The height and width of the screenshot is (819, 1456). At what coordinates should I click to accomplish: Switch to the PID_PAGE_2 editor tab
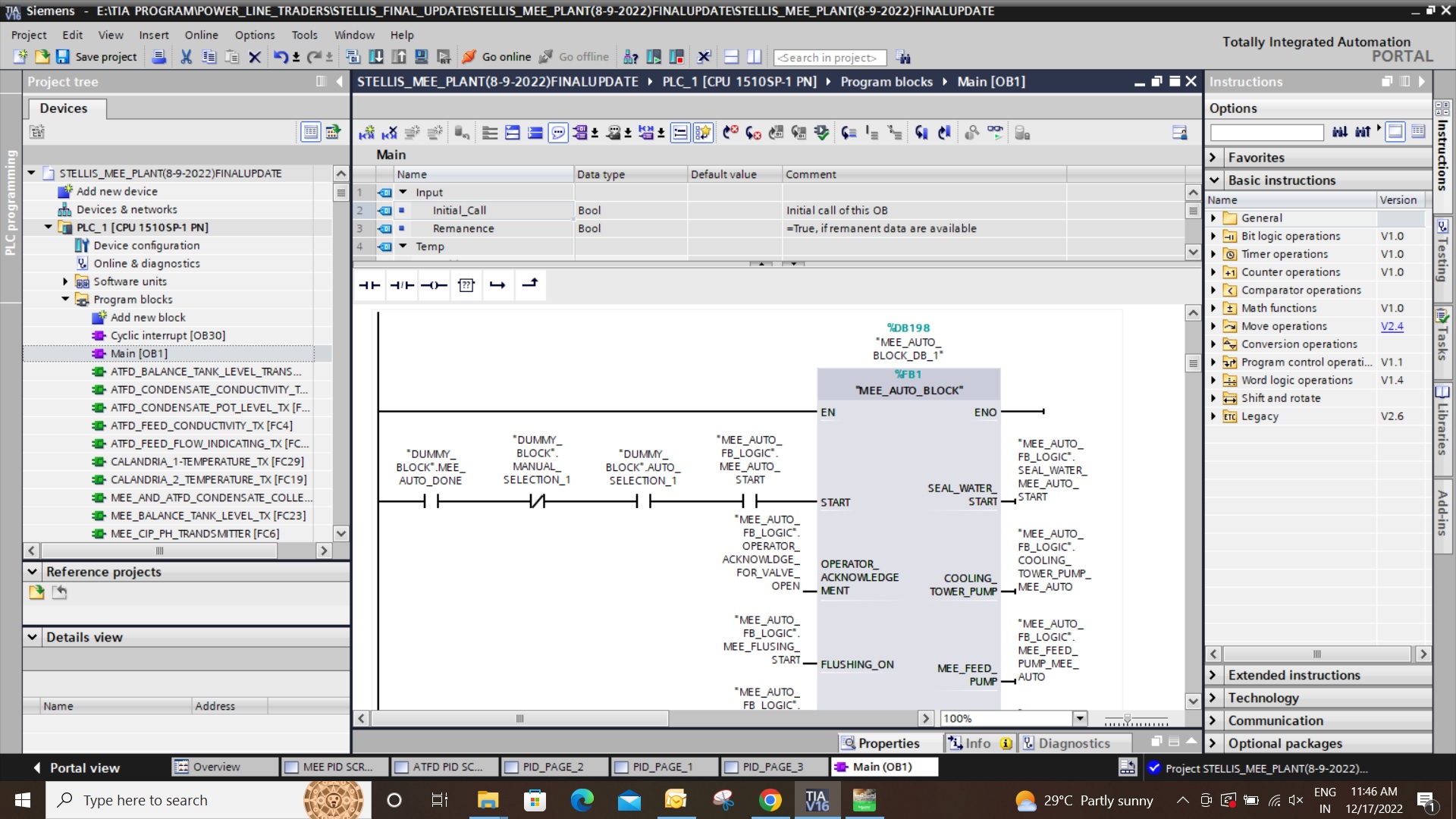[553, 767]
